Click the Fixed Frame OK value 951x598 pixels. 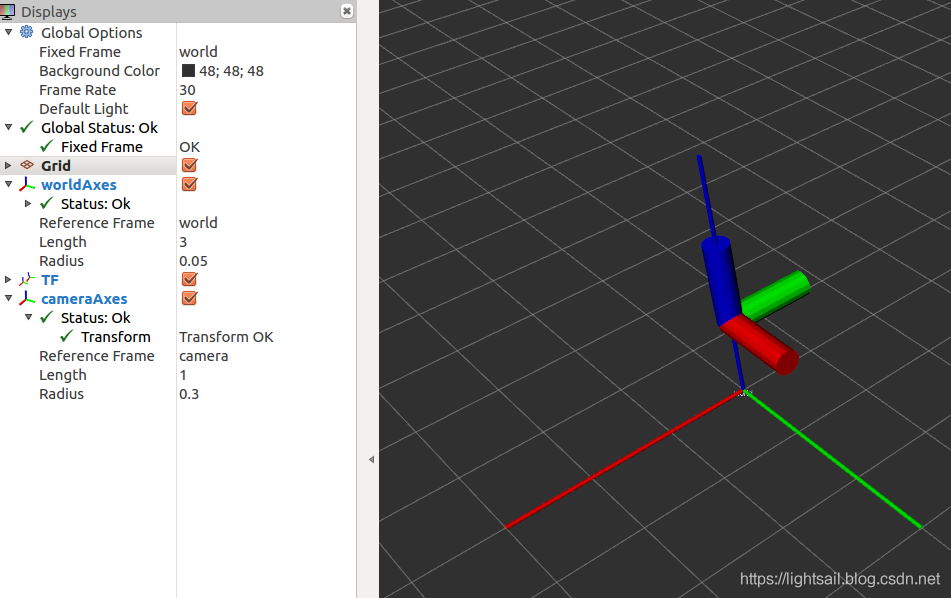[189, 147]
